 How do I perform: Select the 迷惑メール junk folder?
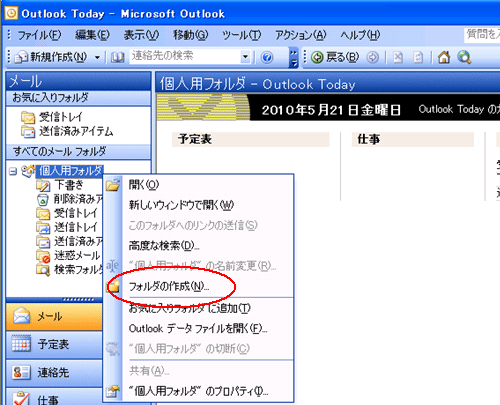(x=68, y=256)
